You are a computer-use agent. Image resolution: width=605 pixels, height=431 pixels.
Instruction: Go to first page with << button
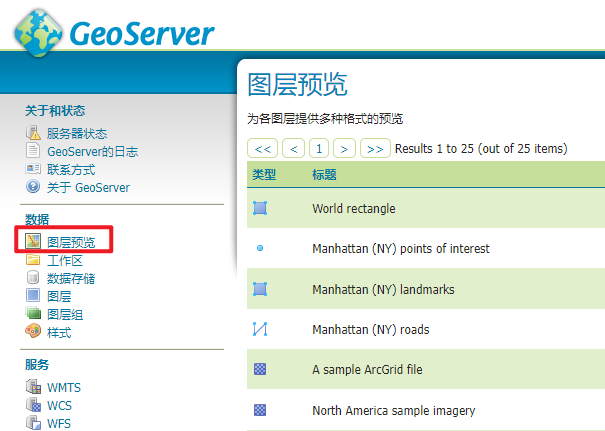262,148
